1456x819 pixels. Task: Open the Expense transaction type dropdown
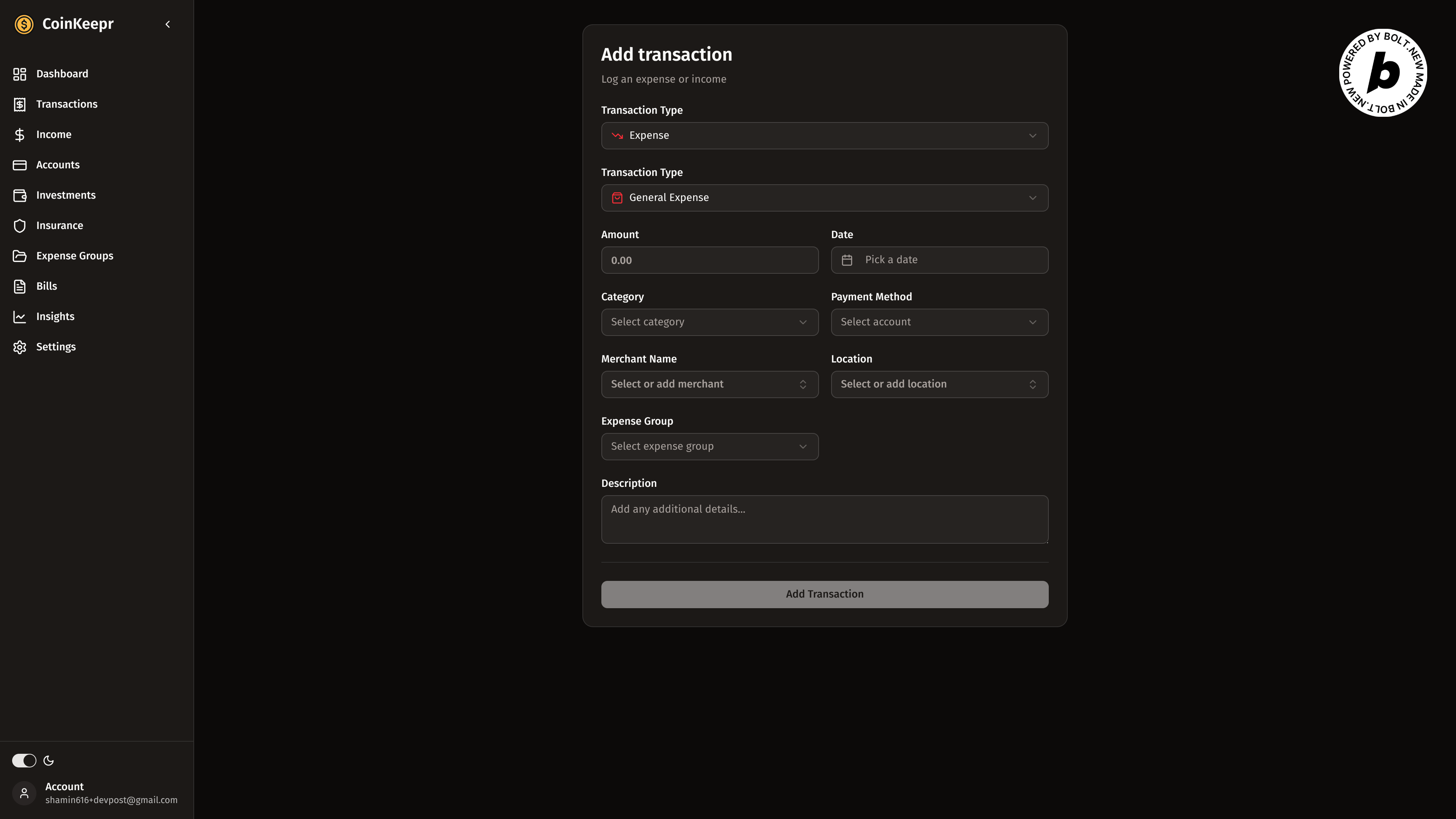click(824, 136)
